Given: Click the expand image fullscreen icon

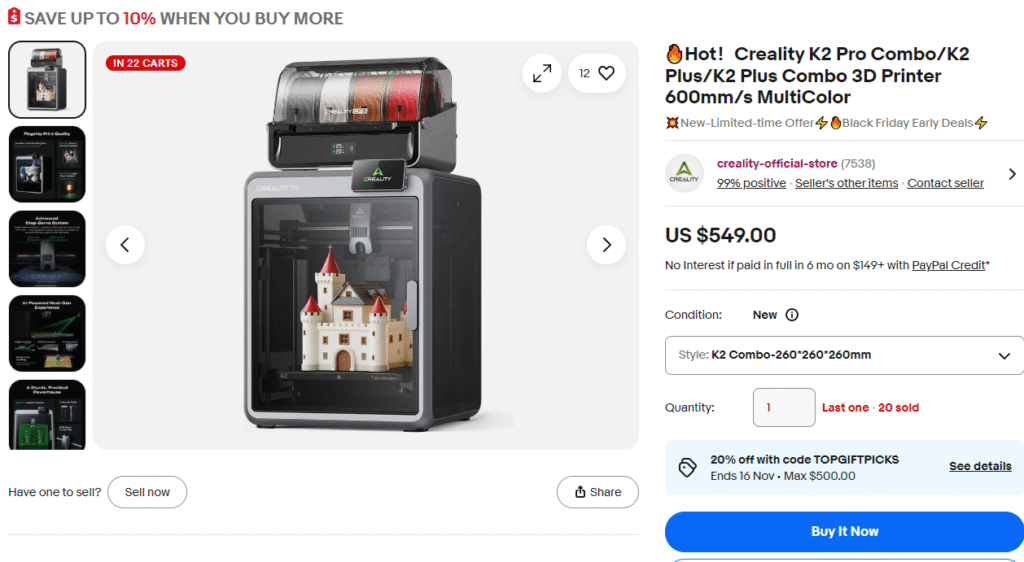Looking at the screenshot, I should (542, 73).
